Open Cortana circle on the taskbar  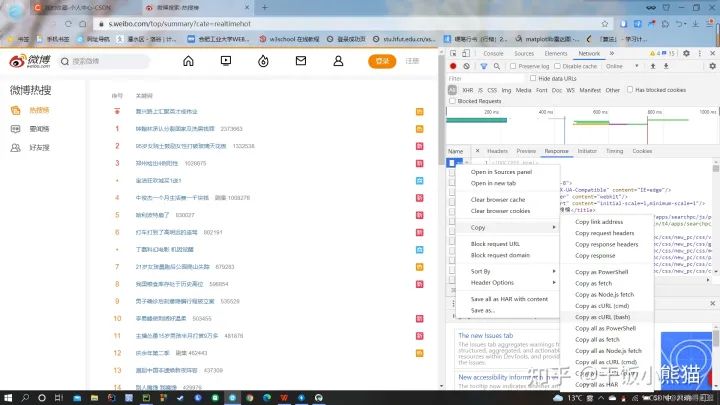(x=42, y=398)
